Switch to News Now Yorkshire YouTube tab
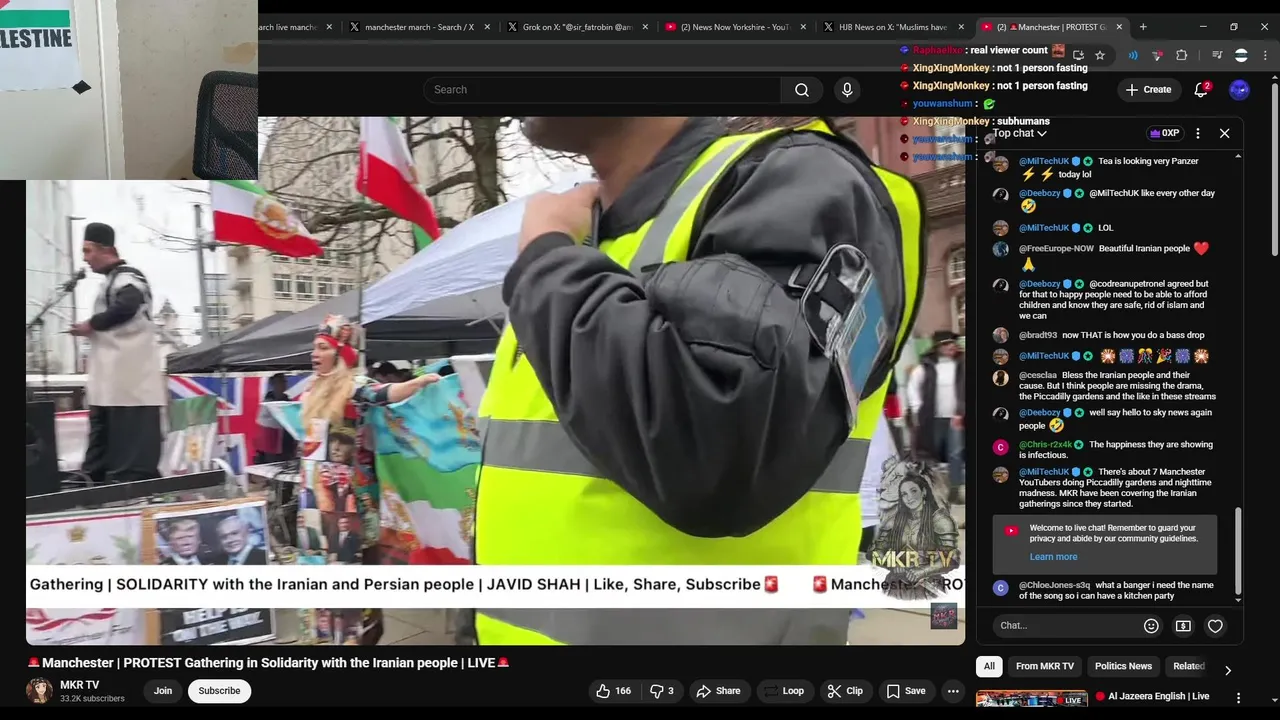The width and height of the screenshot is (1280, 720). [x=734, y=27]
